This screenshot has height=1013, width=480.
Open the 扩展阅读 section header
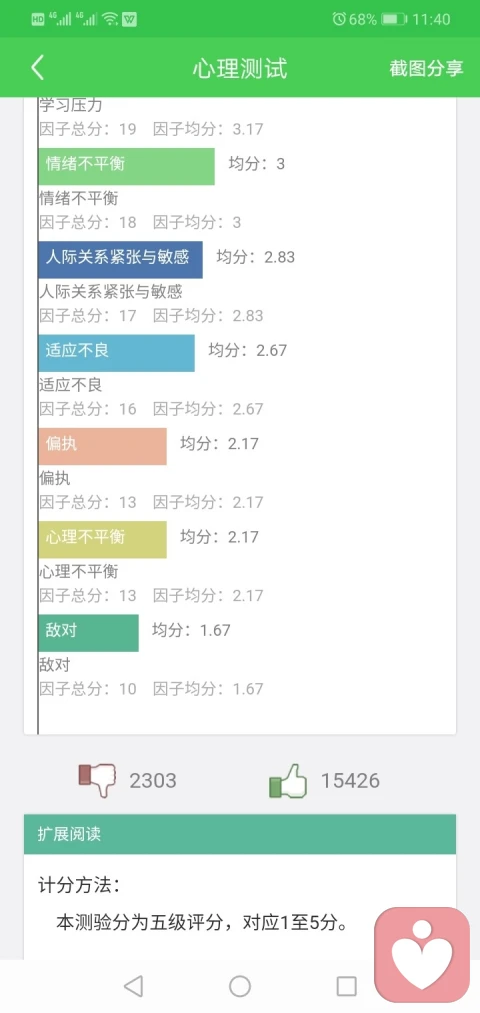pyautogui.click(x=240, y=834)
